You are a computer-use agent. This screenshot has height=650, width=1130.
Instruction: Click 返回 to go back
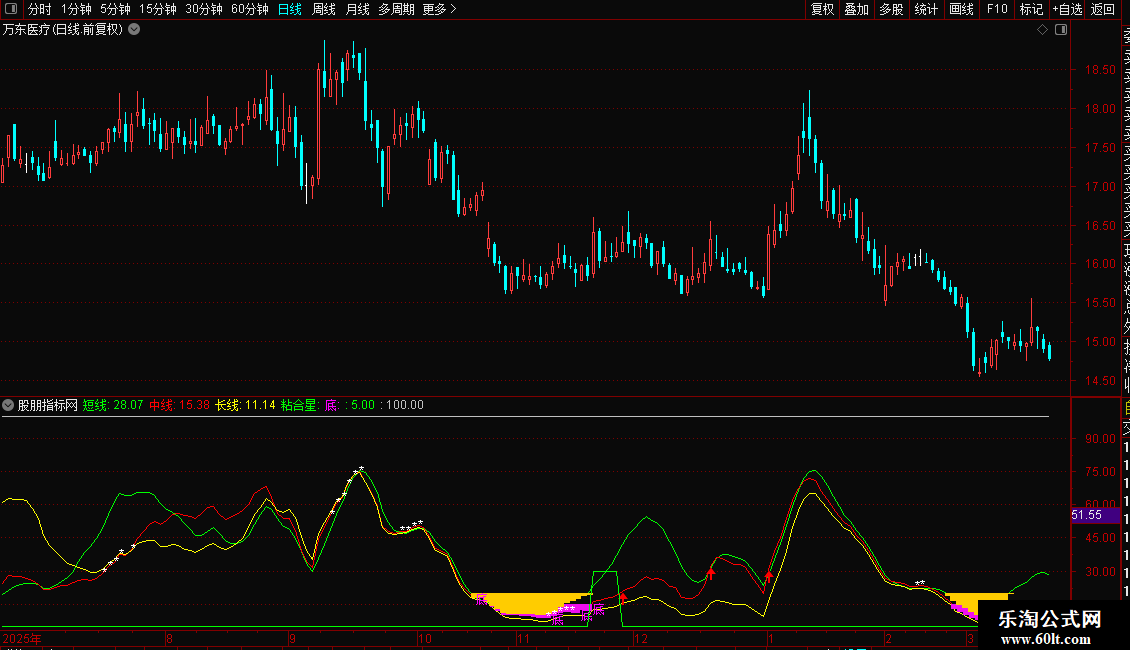point(1103,9)
